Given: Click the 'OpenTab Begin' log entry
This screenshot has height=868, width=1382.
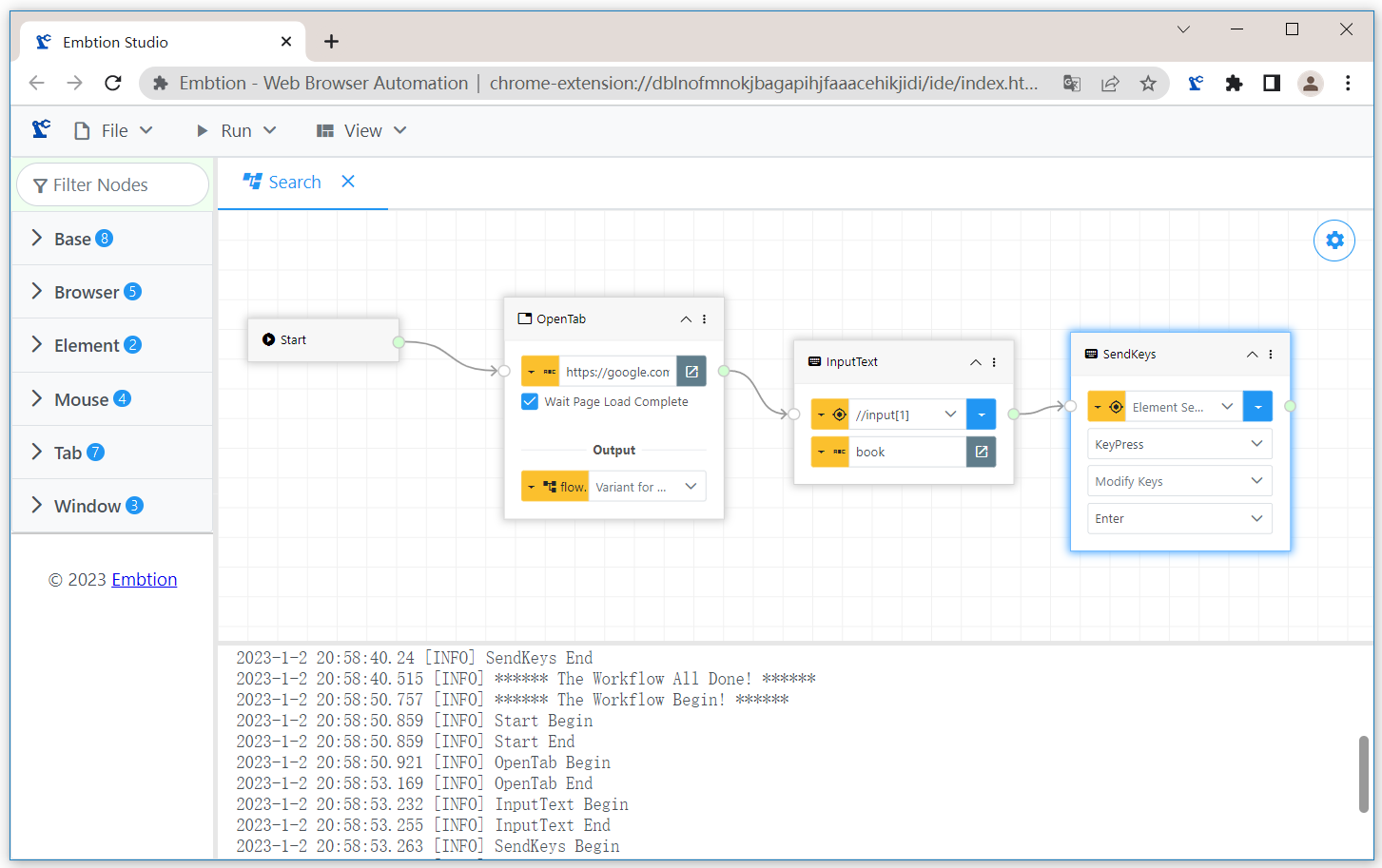Looking at the screenshot, I should pyautogui.click(x=423, y=762).
